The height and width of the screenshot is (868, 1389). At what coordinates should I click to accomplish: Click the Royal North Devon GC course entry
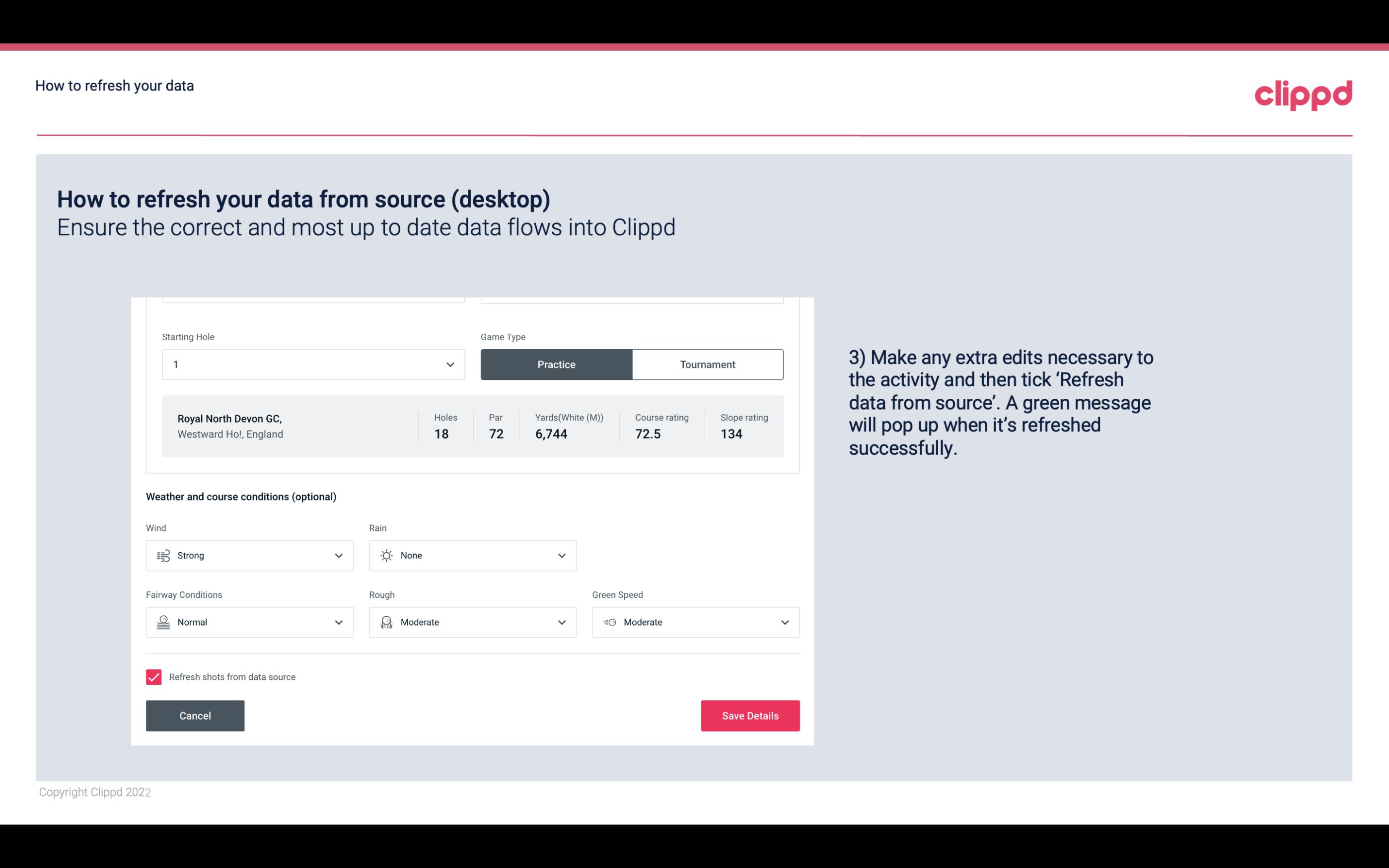point(472,426)
